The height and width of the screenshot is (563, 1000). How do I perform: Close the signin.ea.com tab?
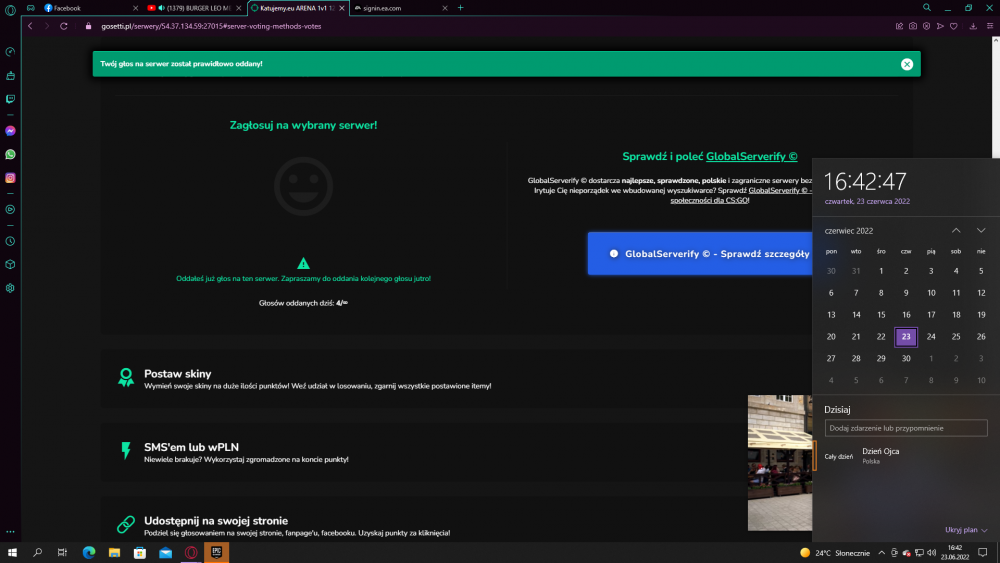pyautogui.click(x=445, y=8)
